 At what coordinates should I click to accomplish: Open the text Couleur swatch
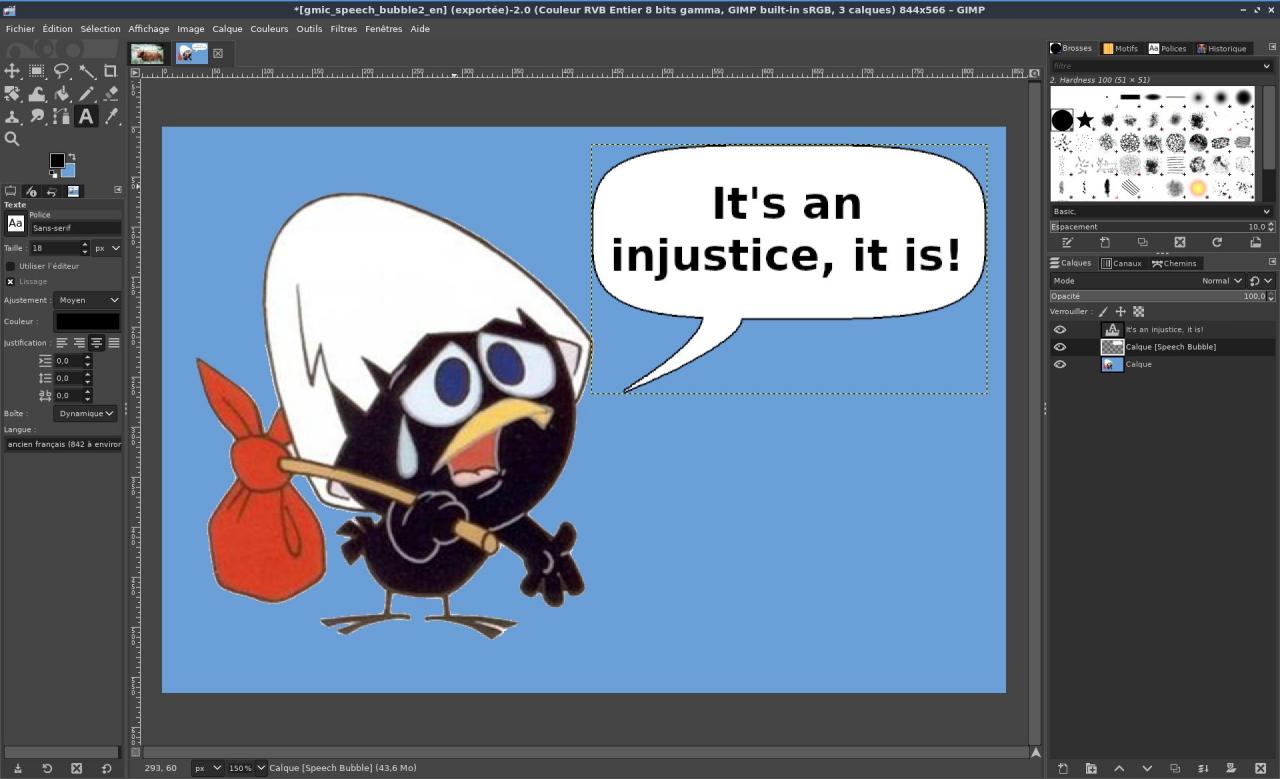[88, 321]
